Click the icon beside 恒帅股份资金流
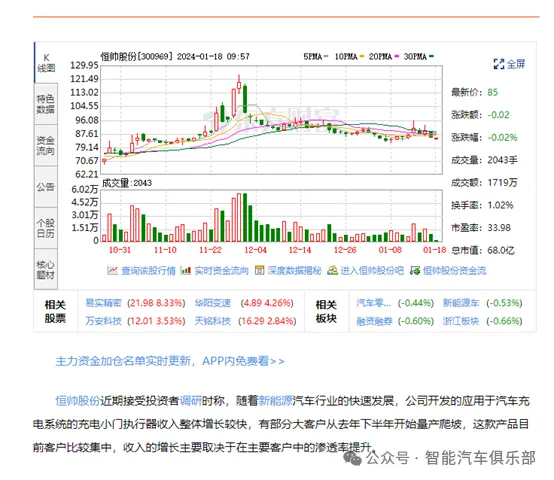The image size is (554, 480). pyautogui.click(x=415, y=271)
